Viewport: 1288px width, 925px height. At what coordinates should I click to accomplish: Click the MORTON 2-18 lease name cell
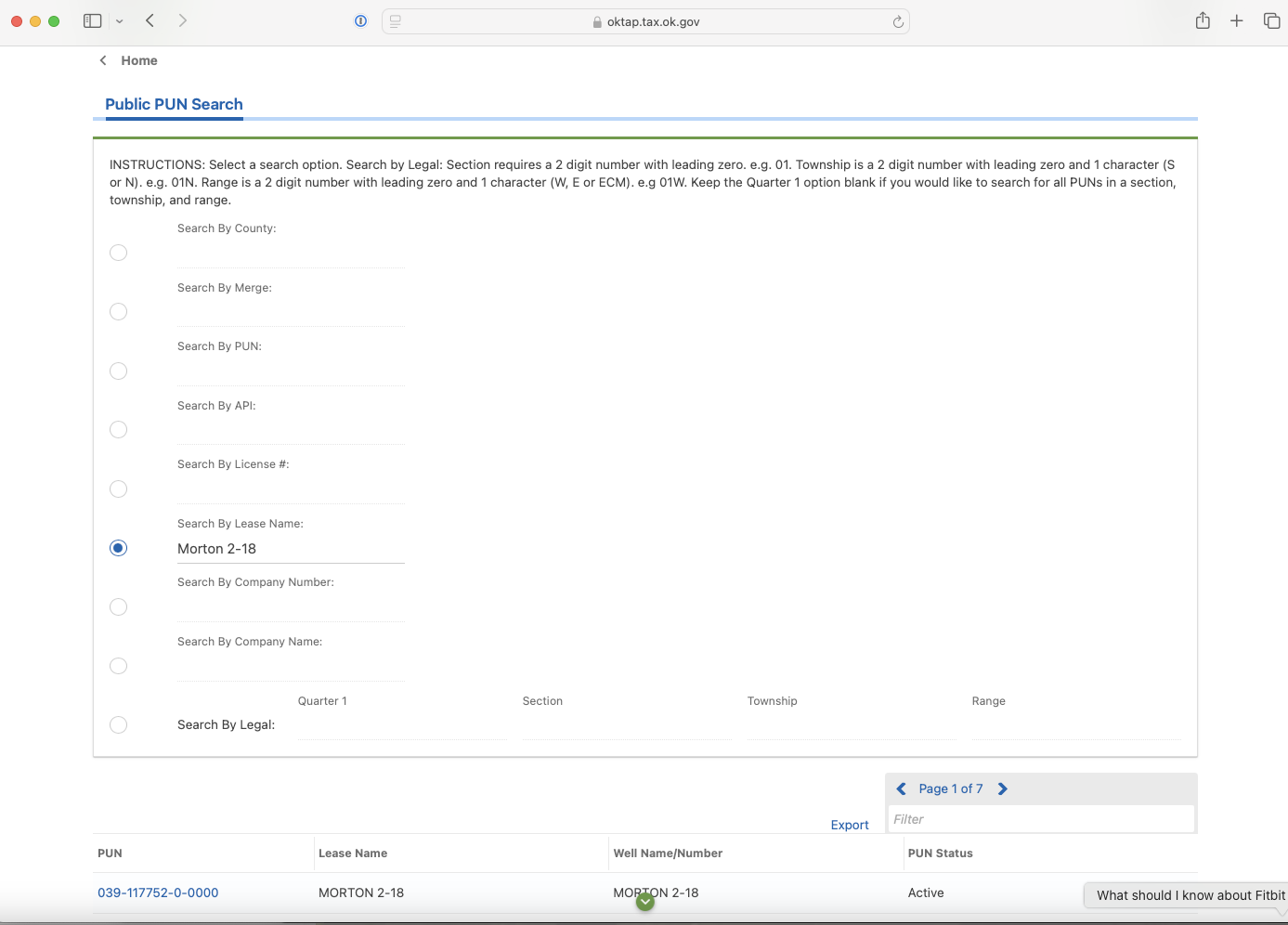click(361, 892)
